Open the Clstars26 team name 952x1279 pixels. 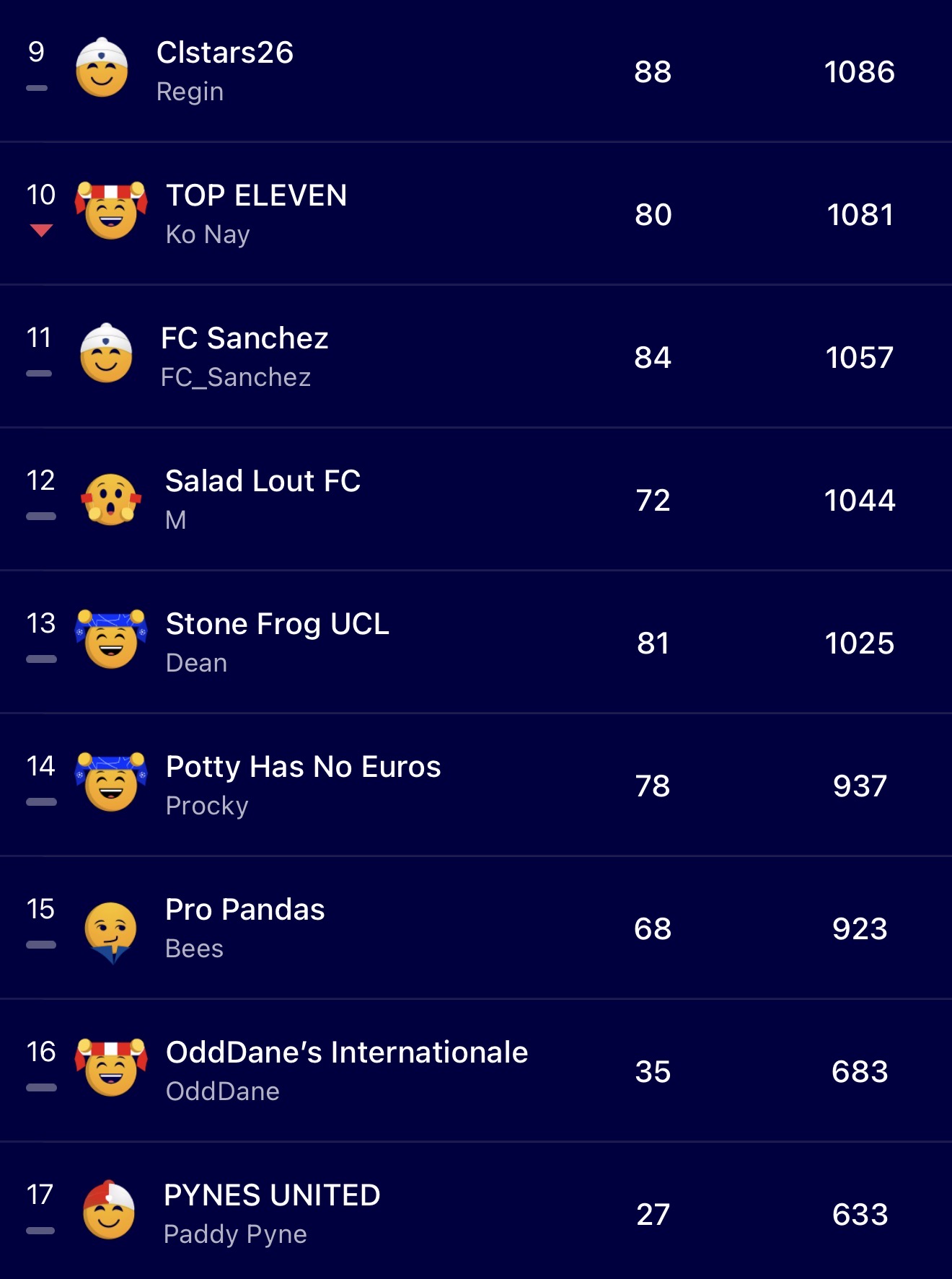(225, 53)
